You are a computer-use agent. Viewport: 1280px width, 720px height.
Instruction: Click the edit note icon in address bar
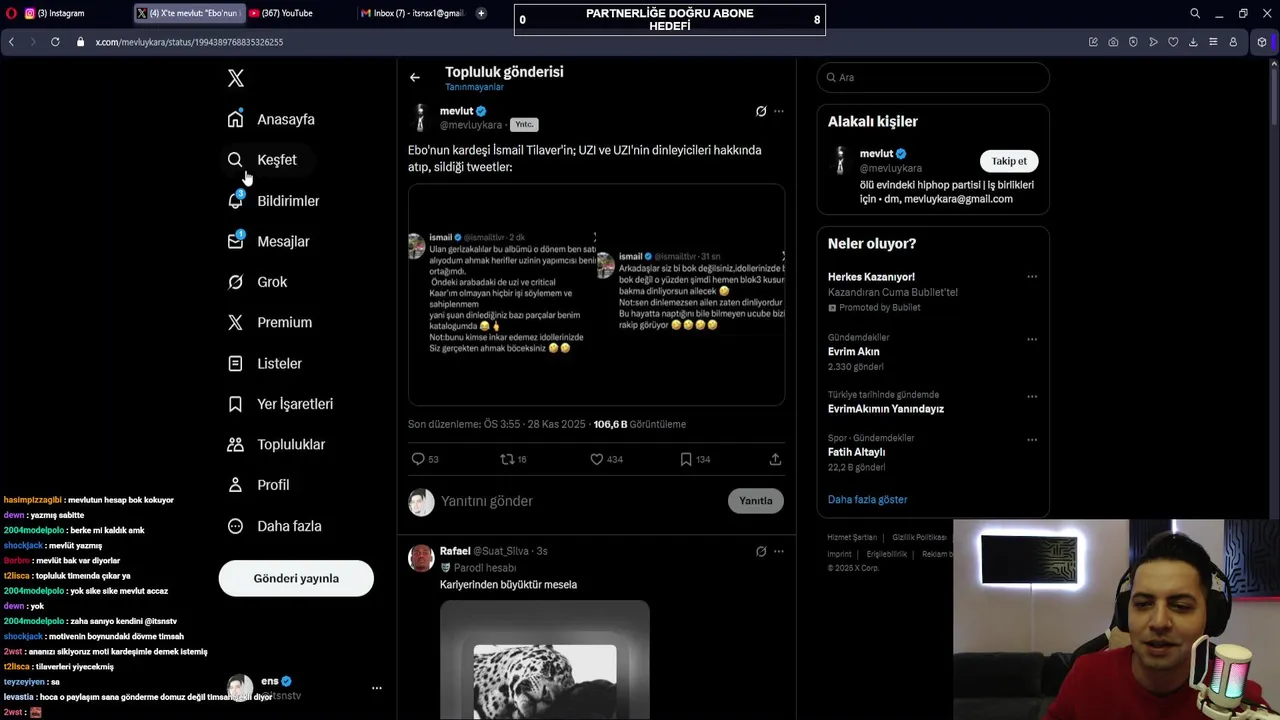click(x=1093, y=42)
